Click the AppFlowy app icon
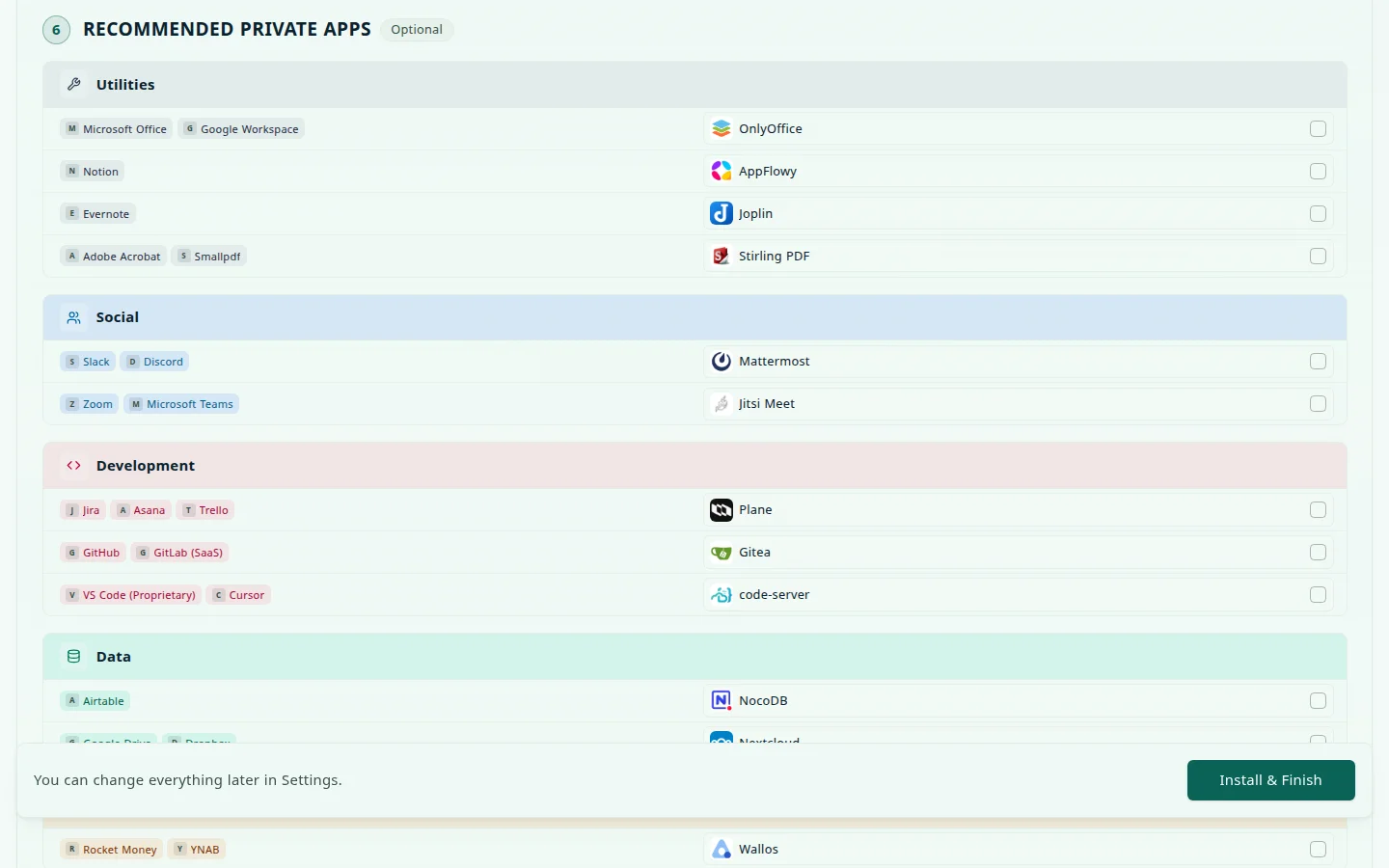Viewport: 1389px width, 868px height. (x=722, y=171)
